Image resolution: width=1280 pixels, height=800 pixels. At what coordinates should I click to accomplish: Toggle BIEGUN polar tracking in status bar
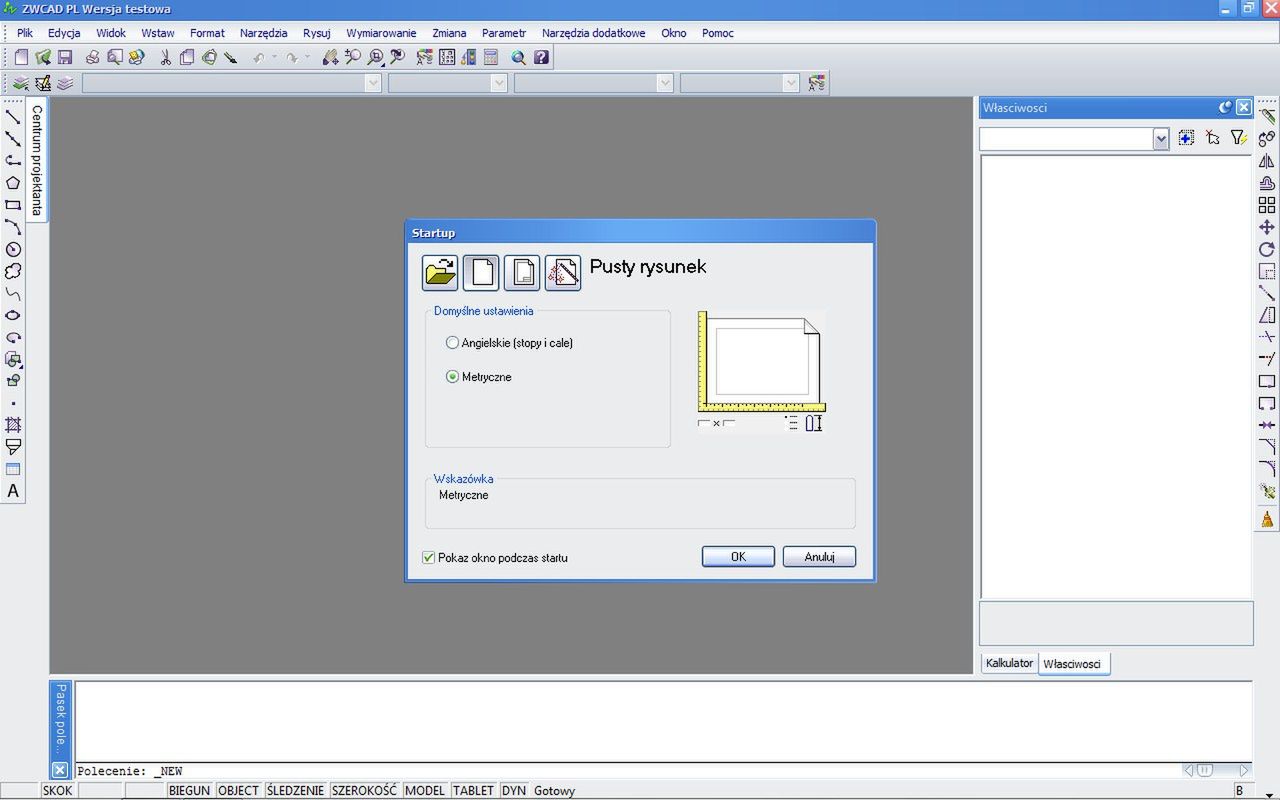pyautogui.click(x=190, y=791)
